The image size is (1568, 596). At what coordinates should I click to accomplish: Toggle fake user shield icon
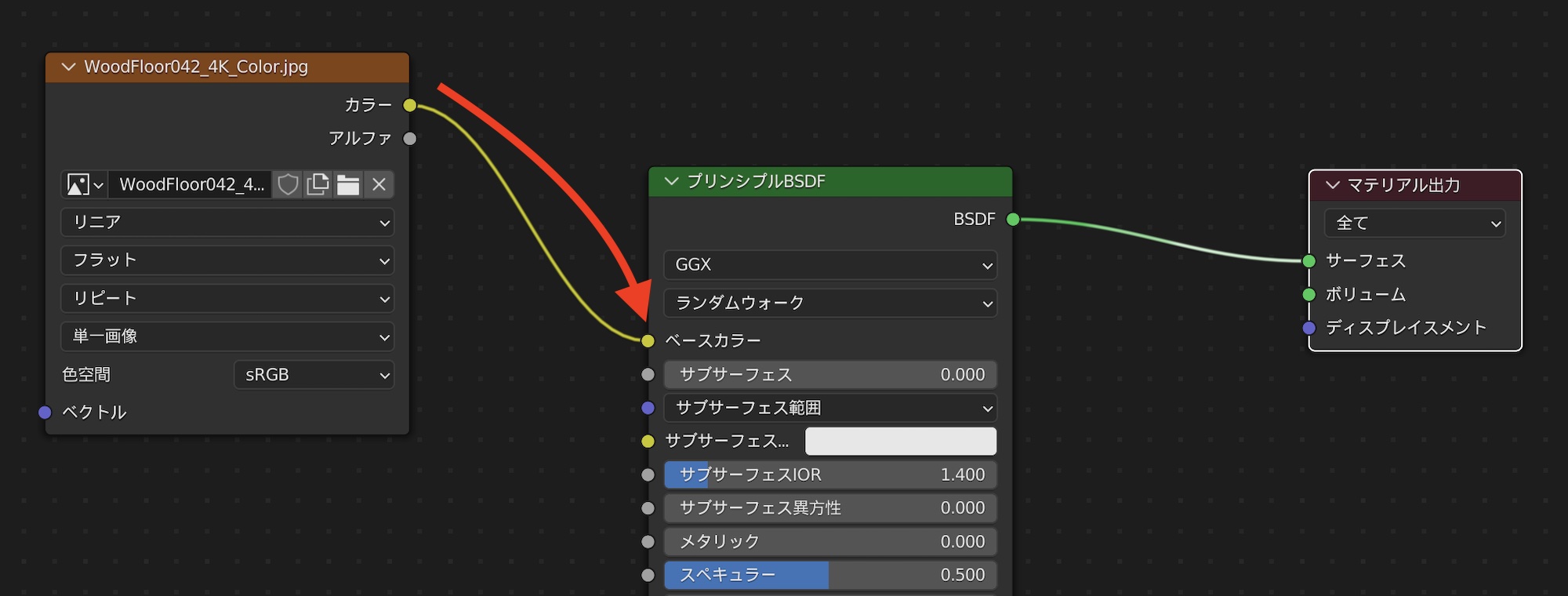(x=288, y=185)
